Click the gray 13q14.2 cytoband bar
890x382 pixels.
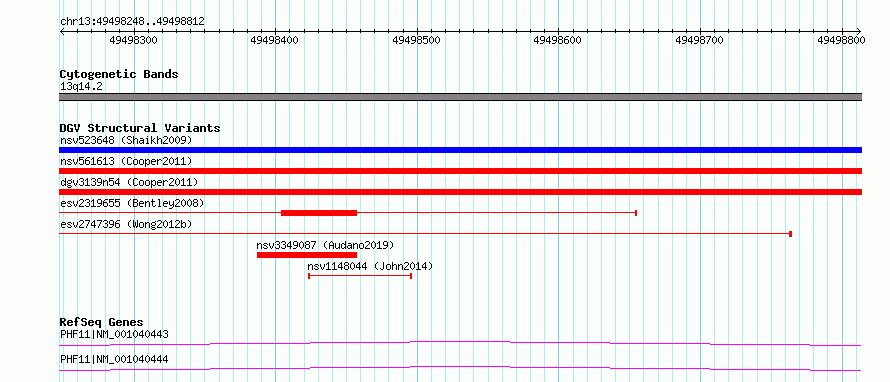[x=460, y=97]
